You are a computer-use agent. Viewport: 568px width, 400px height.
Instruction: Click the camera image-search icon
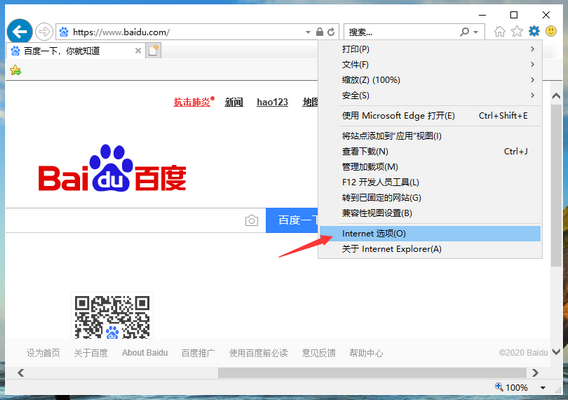[x=251, y=220]
